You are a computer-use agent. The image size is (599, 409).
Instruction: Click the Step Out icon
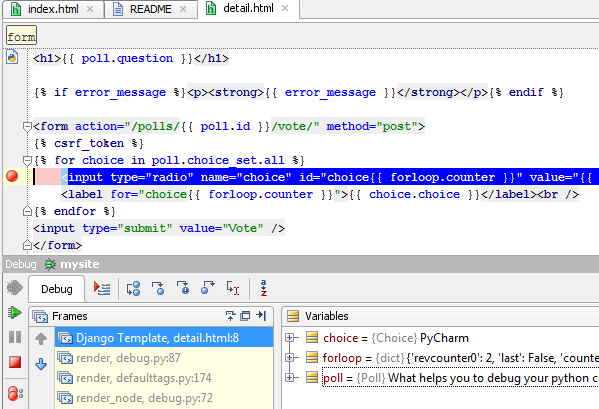[208, 288]
